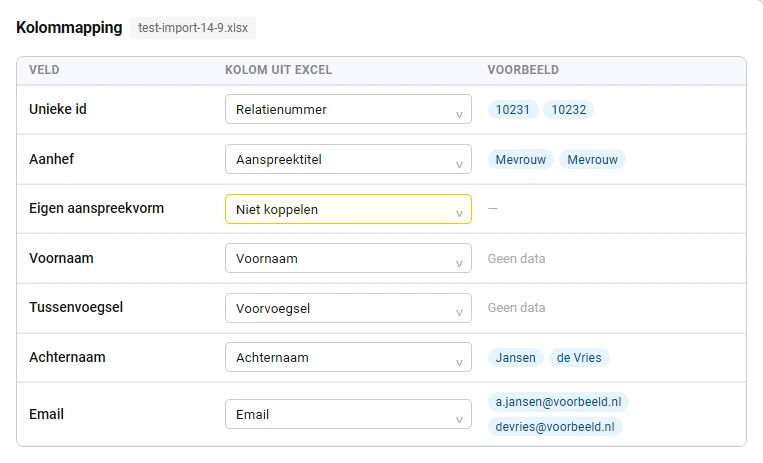Click 'Geen data' in the Tussenvoegsel row
The image size is (763, 463).
pos(516,308)
